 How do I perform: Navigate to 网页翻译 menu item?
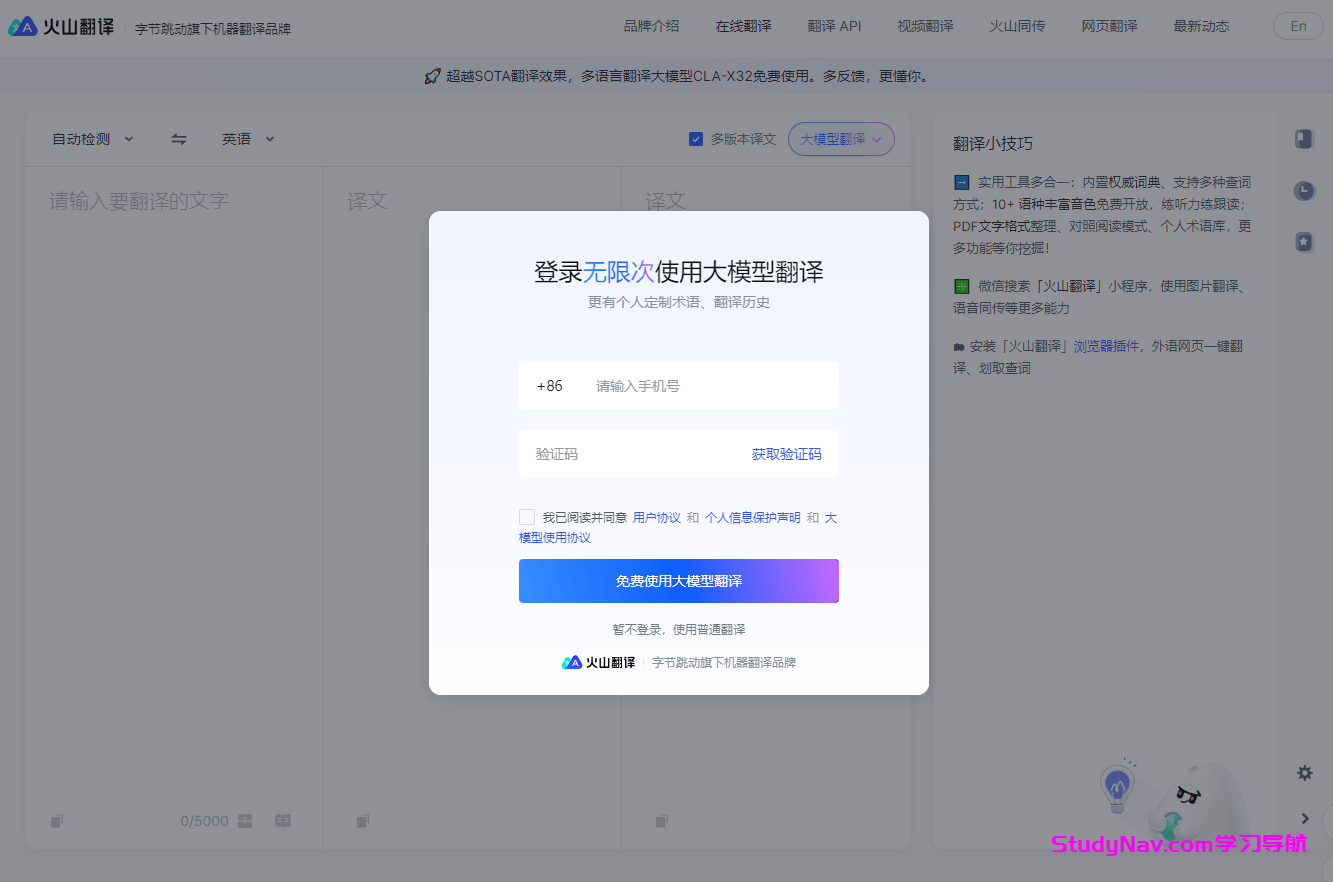coord(1109,26)
